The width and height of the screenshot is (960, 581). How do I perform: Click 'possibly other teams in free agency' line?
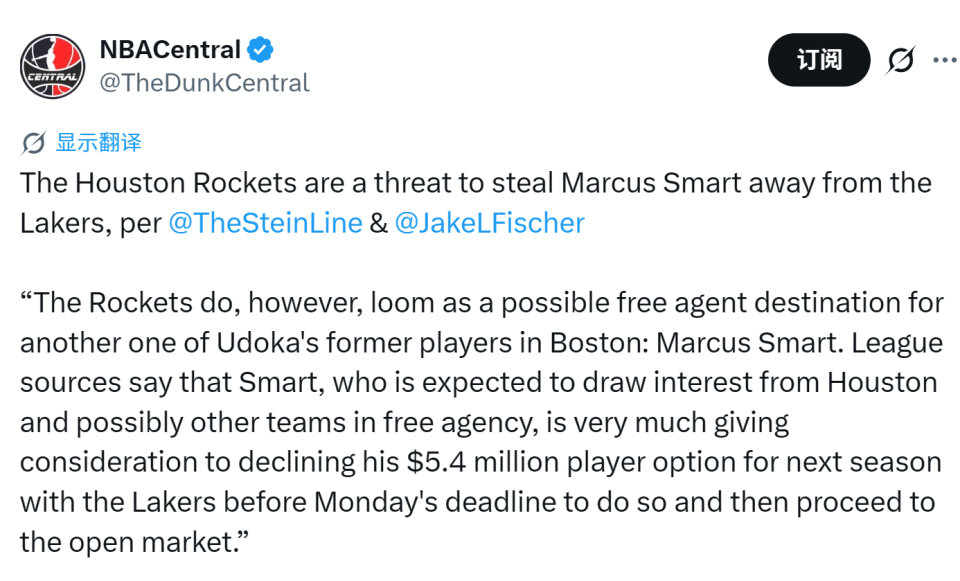point(304,422)
